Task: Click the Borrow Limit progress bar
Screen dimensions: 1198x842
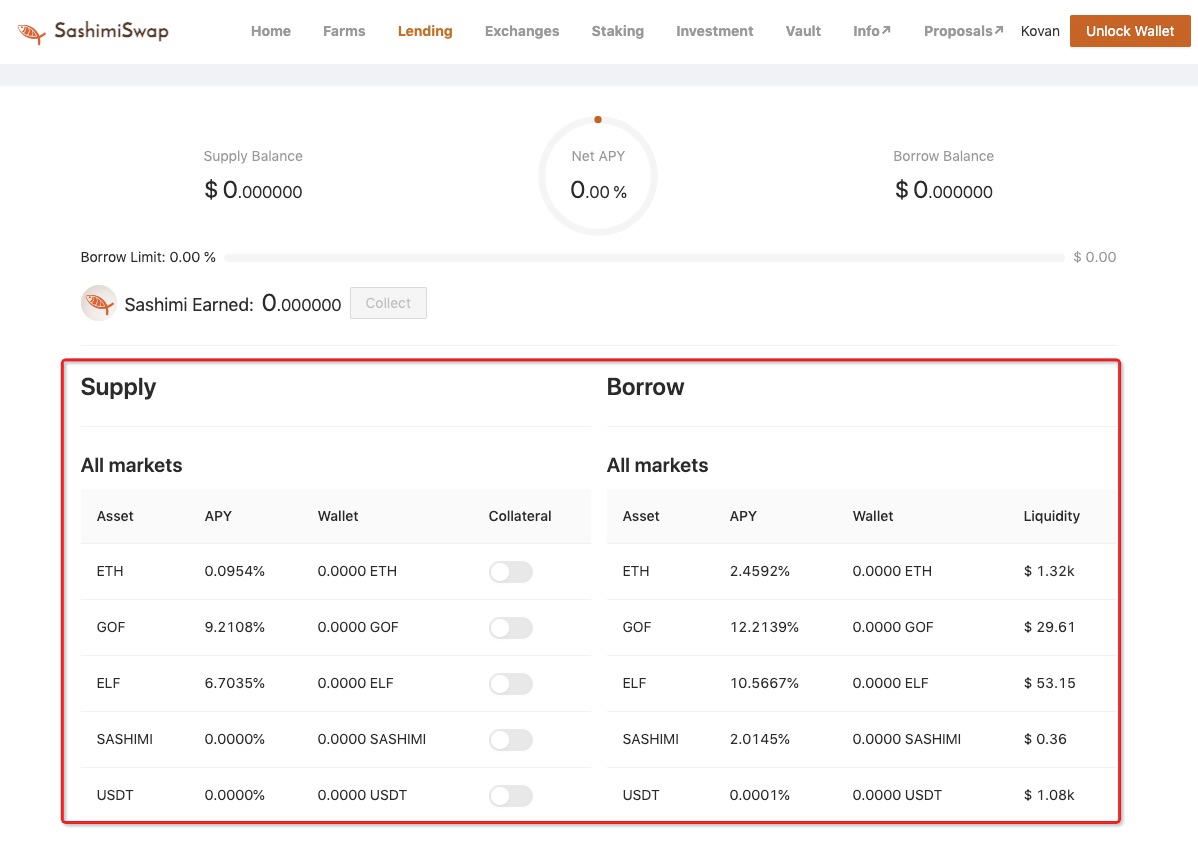Action: click(x=644, y=257)
